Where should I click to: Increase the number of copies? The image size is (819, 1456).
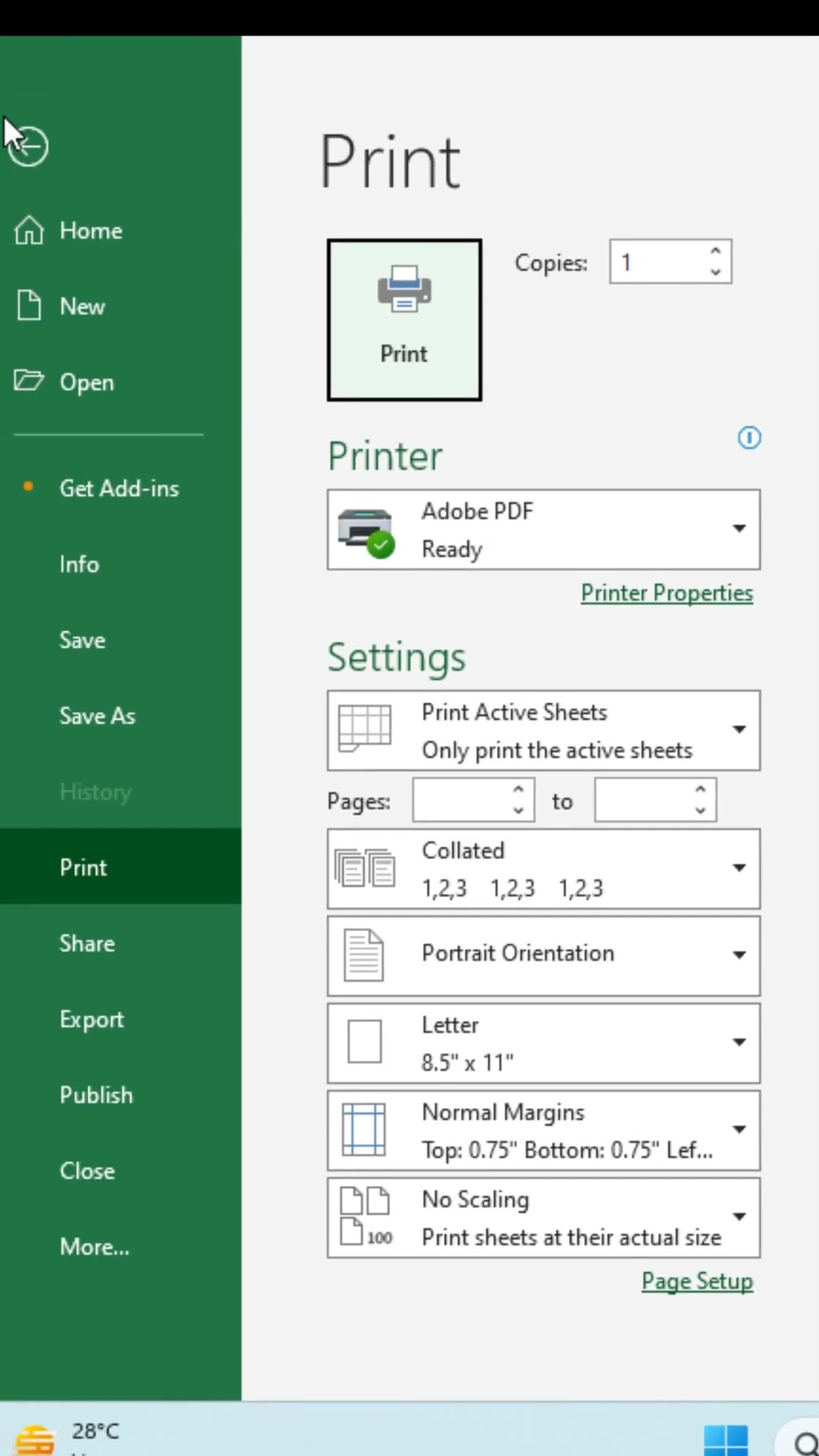pos(715,252)
